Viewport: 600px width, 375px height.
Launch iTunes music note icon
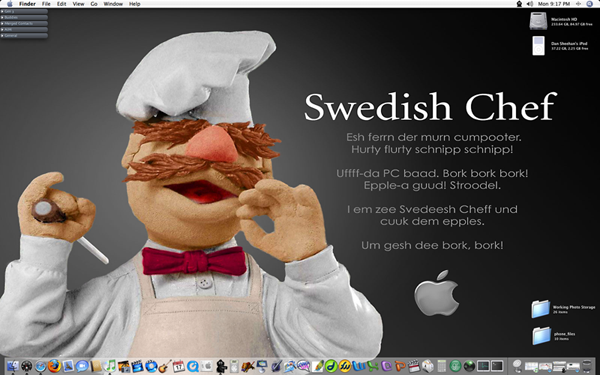(x=110, y=366)
